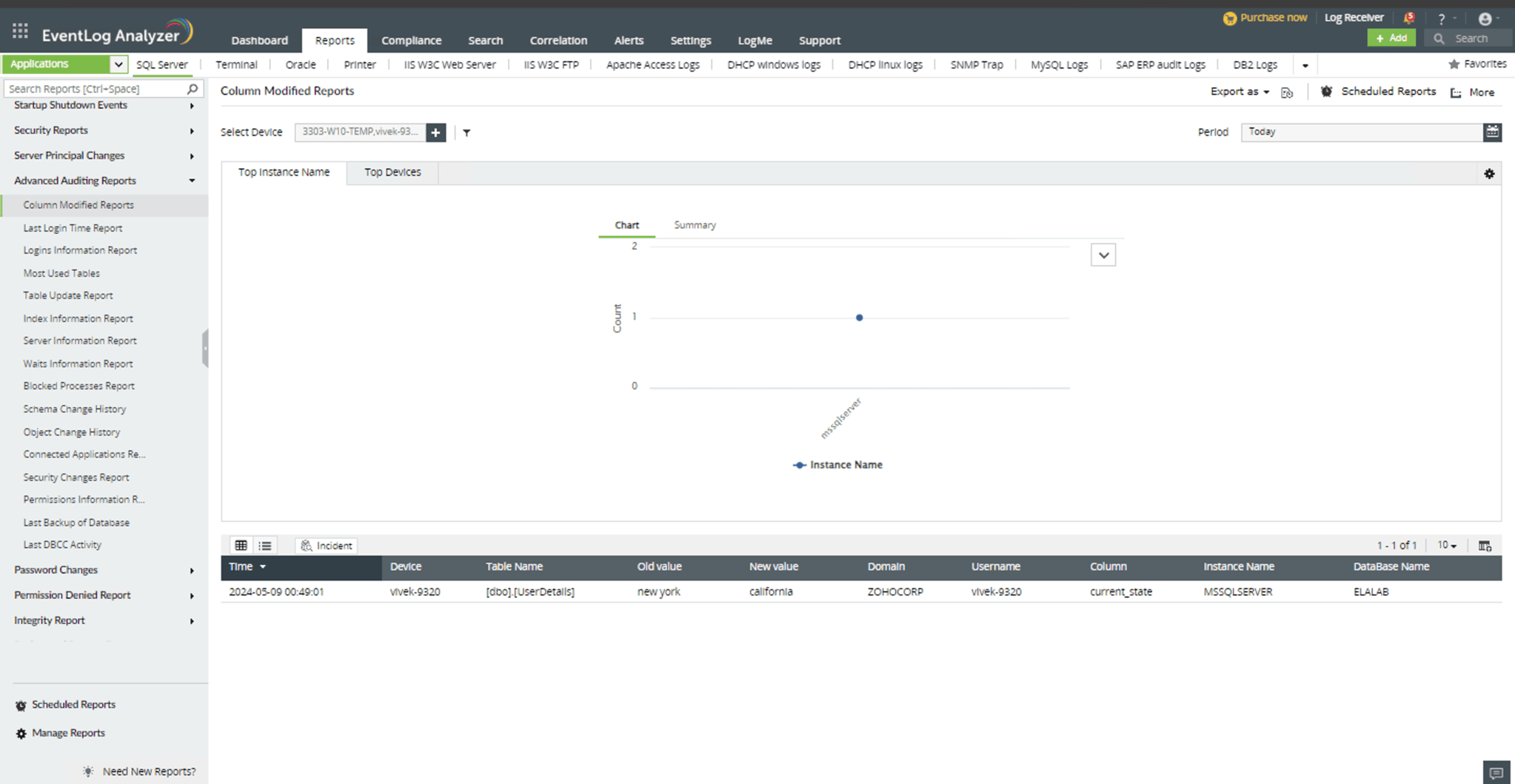Go to the Correlation tab
Screen dimensions: 1515x784
[558, 41]
